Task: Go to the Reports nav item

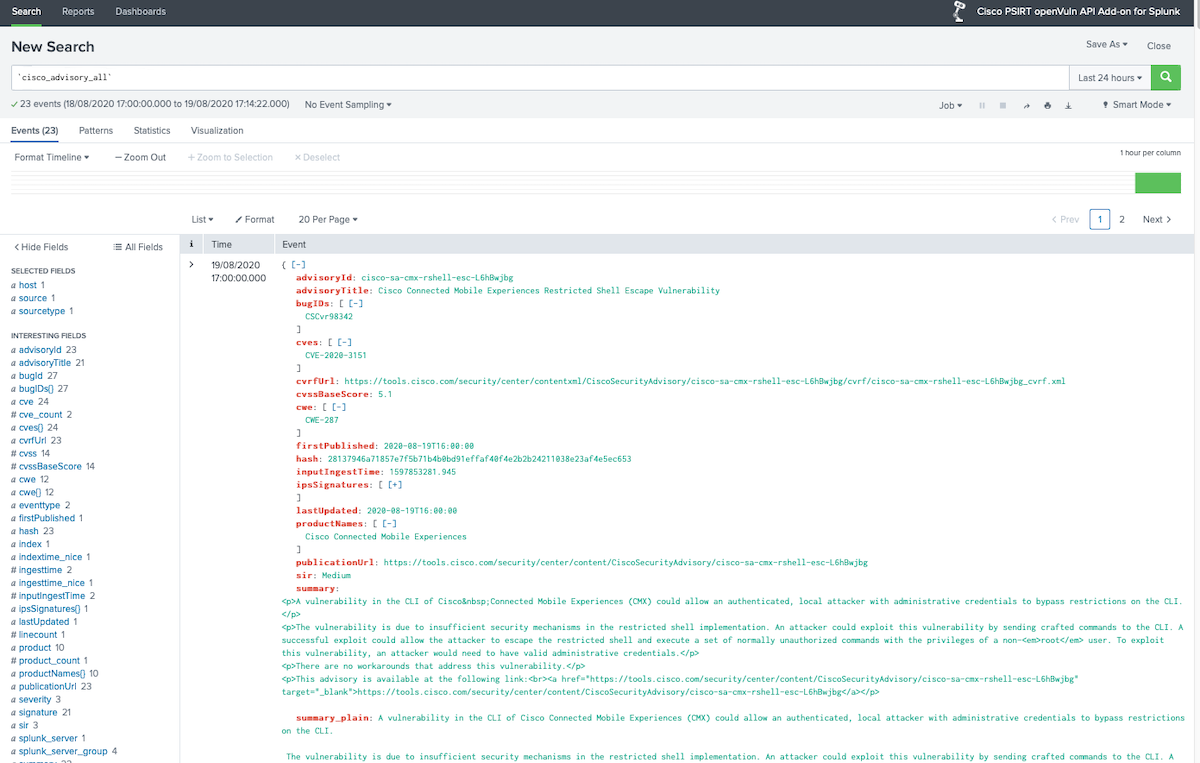Action: pyautogui.click(x=78, y=12)
